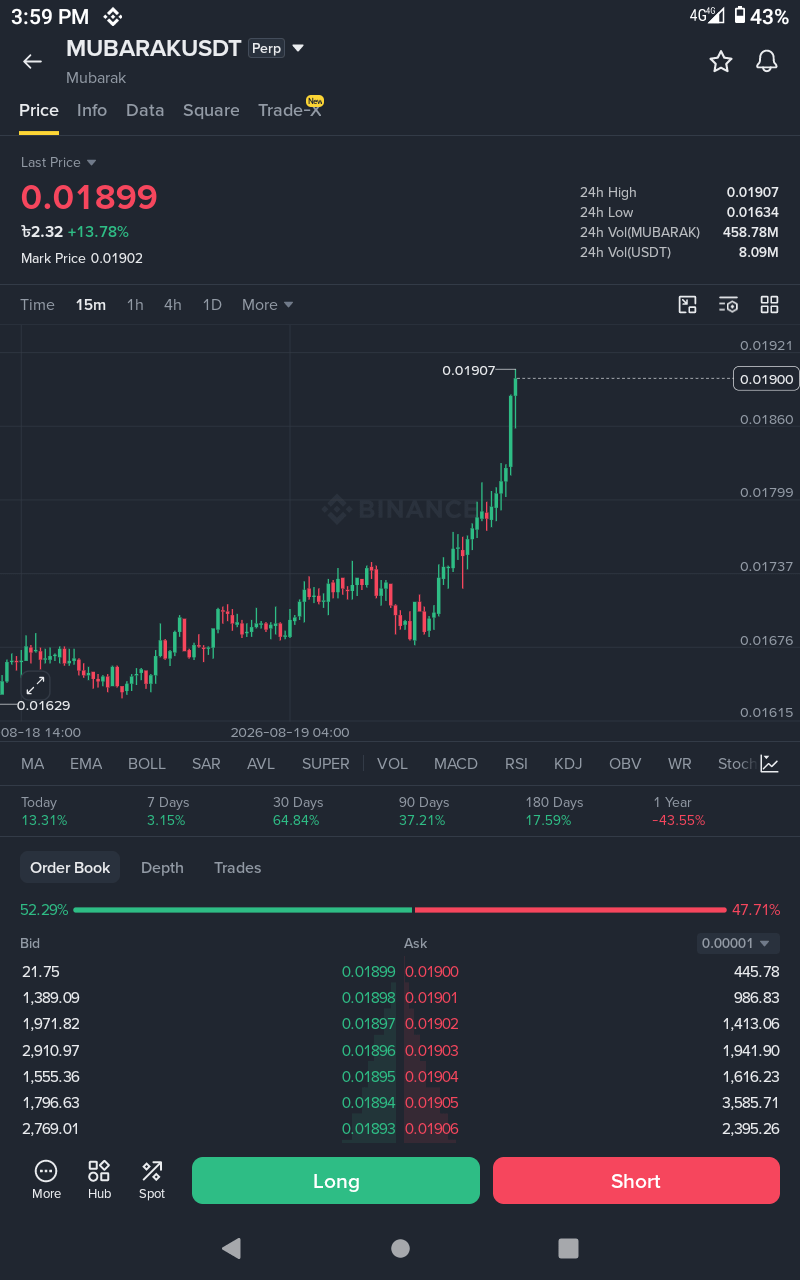Tap the red Short button

(x=636, y=1181)
